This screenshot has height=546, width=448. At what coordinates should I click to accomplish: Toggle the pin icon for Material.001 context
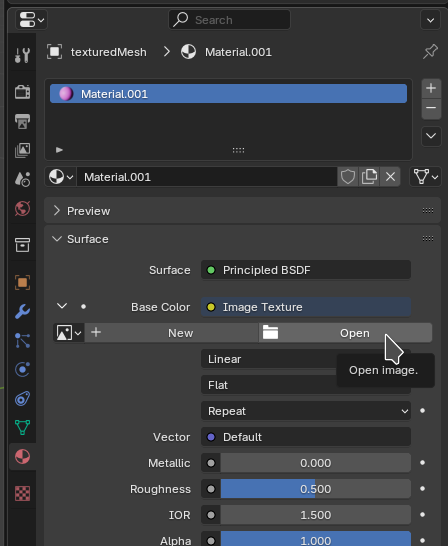430,52
